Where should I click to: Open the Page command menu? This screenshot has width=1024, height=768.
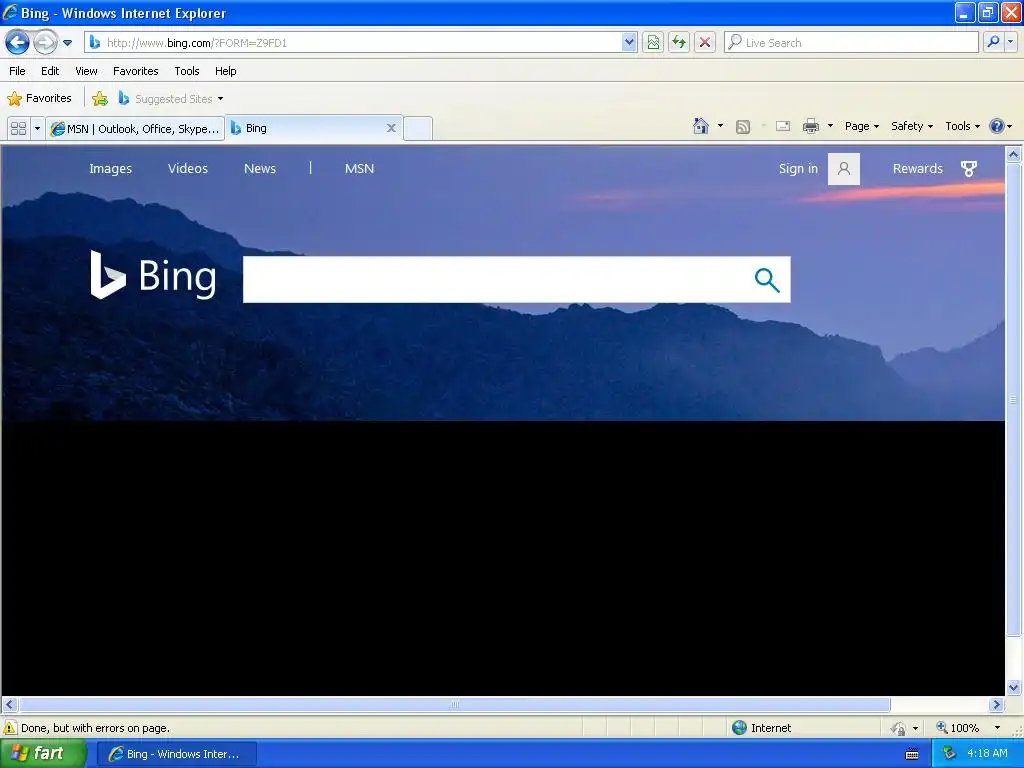tap(861, 126)
